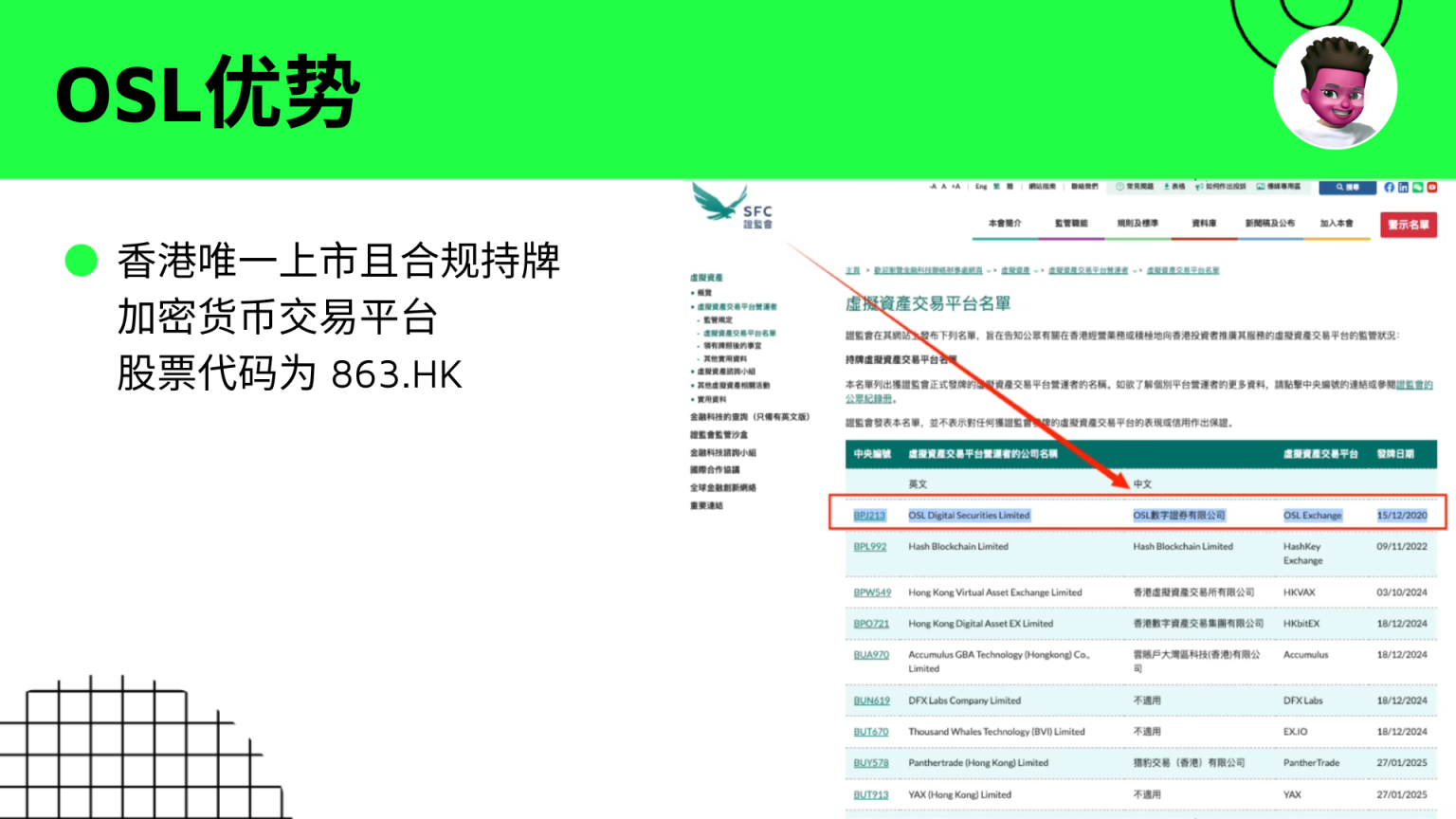The height and width of the screenshot is (819, 1456).
Task: Open the Facebook icon in the header
Action: pyautogui.click(x=1388, y=187)
